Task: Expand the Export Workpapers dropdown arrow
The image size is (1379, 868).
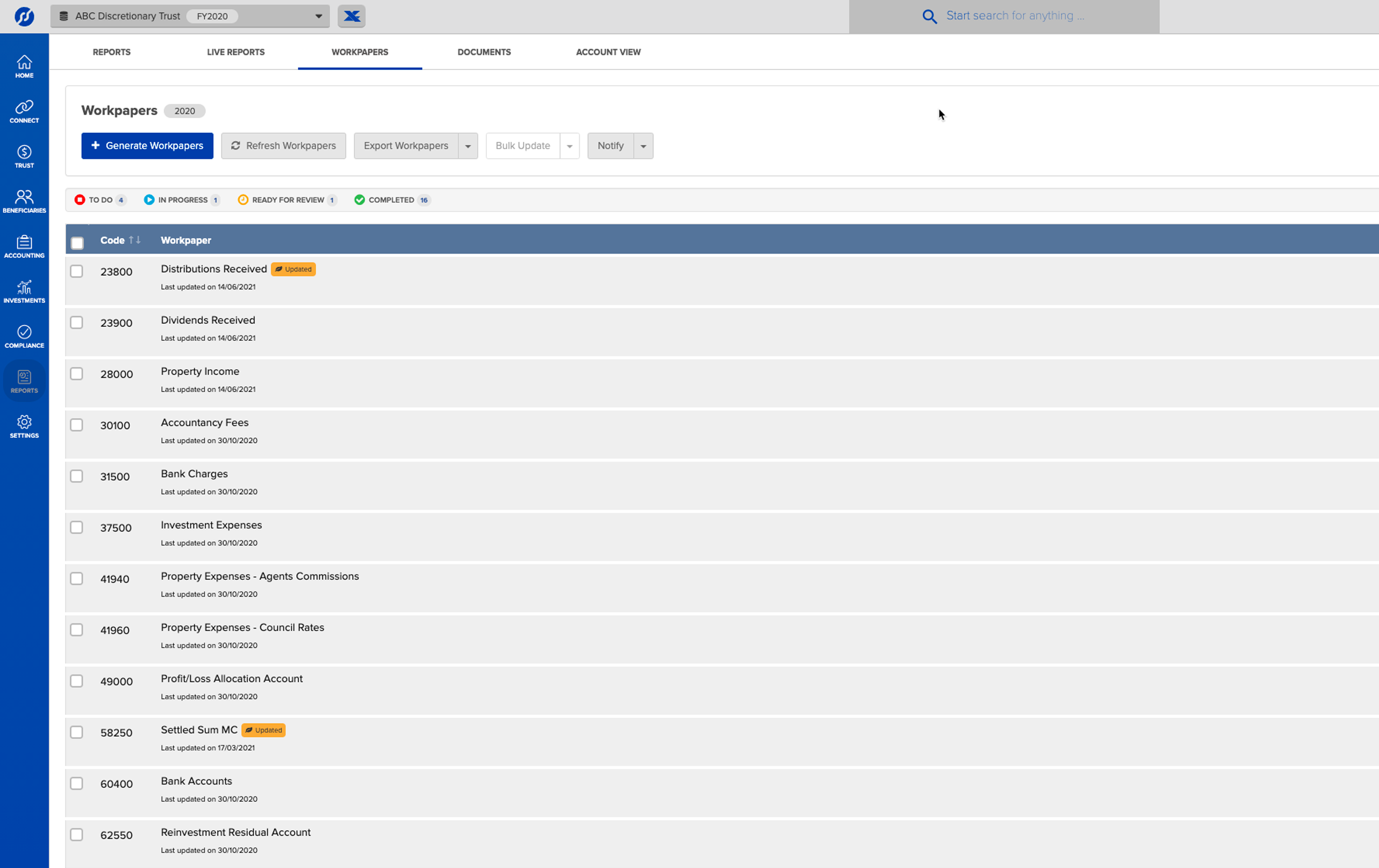Action: pyautogui.click(x=468, y=146)
